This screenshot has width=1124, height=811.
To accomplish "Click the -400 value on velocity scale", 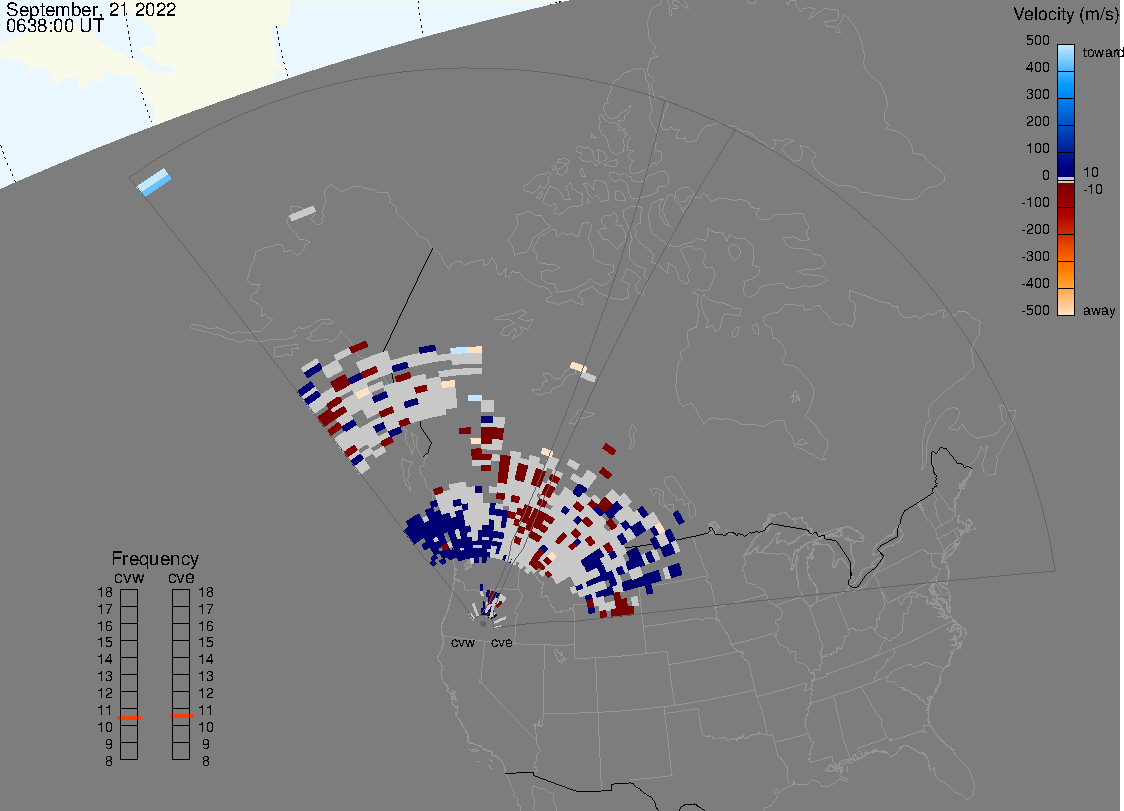I will [1035, 283].
